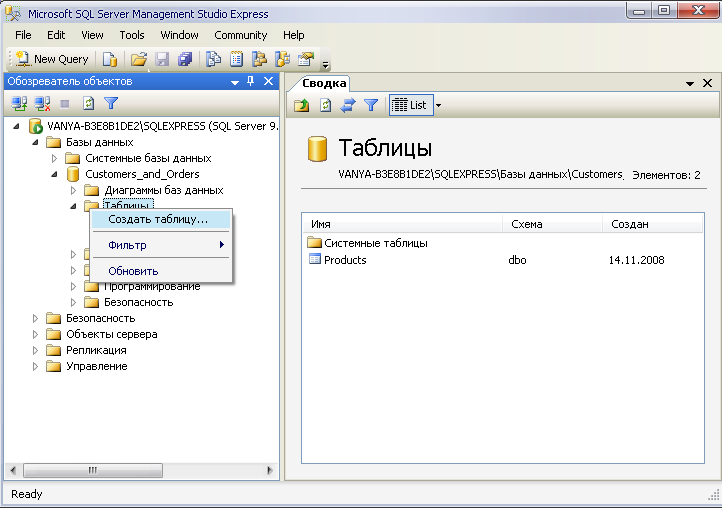Screen dimensions: 722x510
Task: Close the Сводка tab window
Action: point(708,83)
